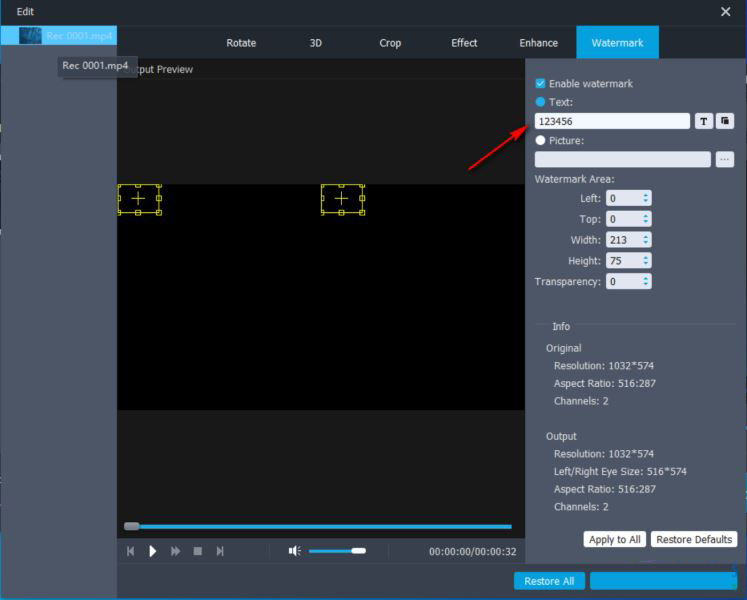Close the Edit dialog
Image resolution: width=747 pixels, height=600 pixels.
click(x=725, y=11)
